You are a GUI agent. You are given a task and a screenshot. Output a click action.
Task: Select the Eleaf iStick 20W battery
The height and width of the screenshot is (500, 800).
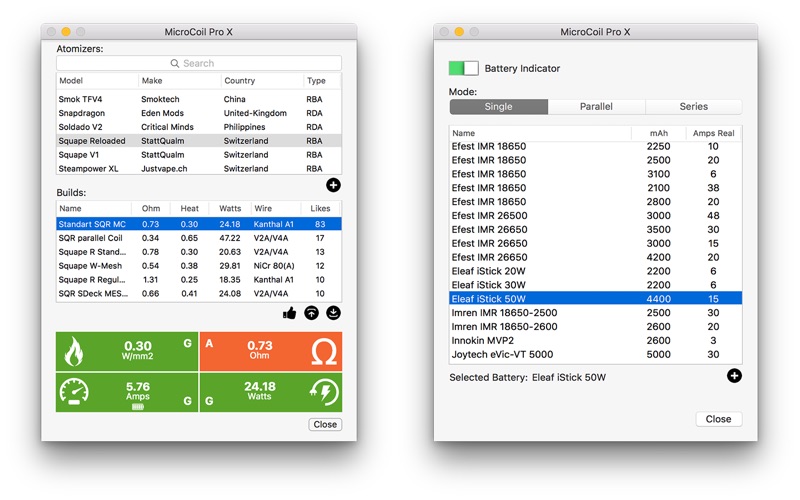click(x=595, y=271)
